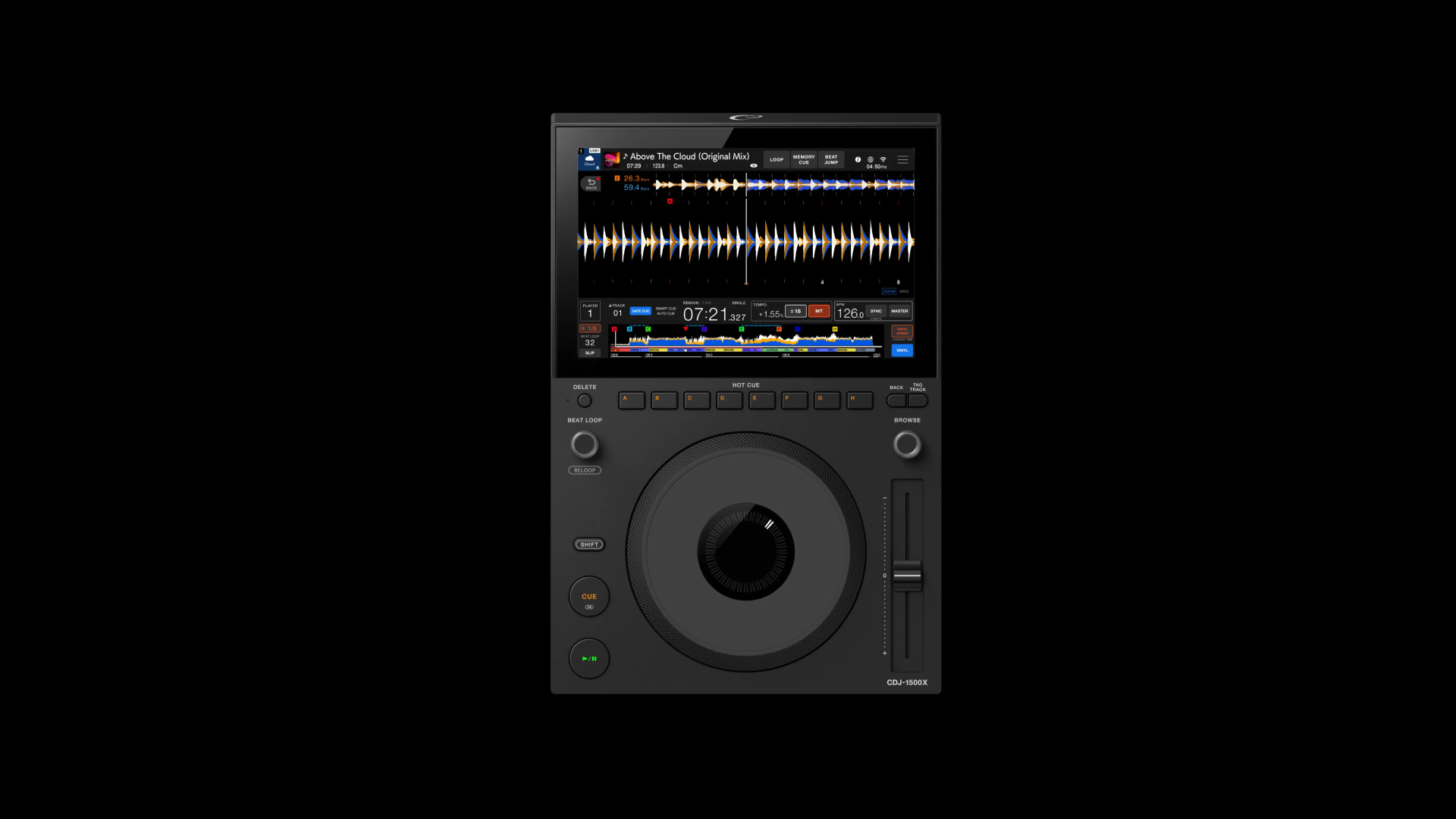
Task: Select GRID waveform mode
Action: [x=904, y=291]
